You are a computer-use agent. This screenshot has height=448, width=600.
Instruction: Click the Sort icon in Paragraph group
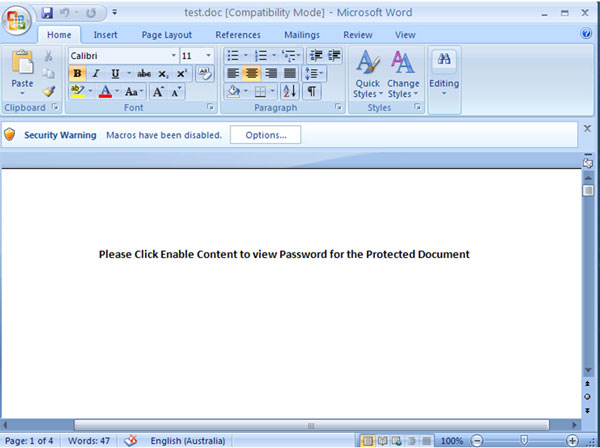coord(290,91)
